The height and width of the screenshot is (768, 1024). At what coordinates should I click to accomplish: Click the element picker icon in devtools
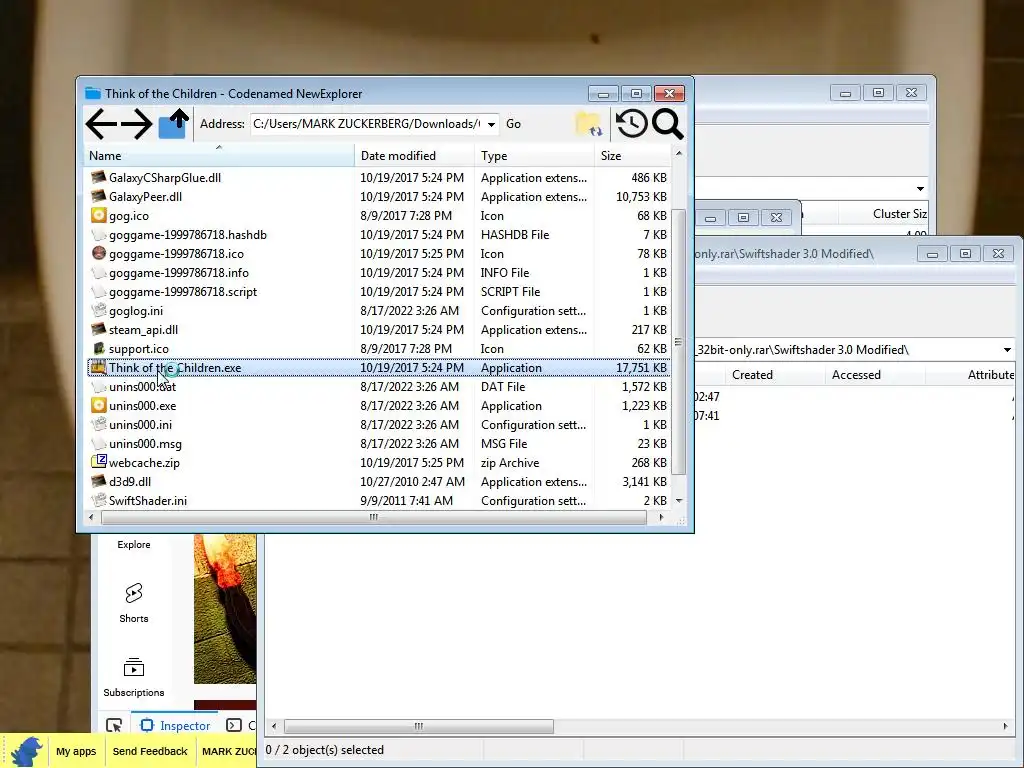(x=114, y=725)
